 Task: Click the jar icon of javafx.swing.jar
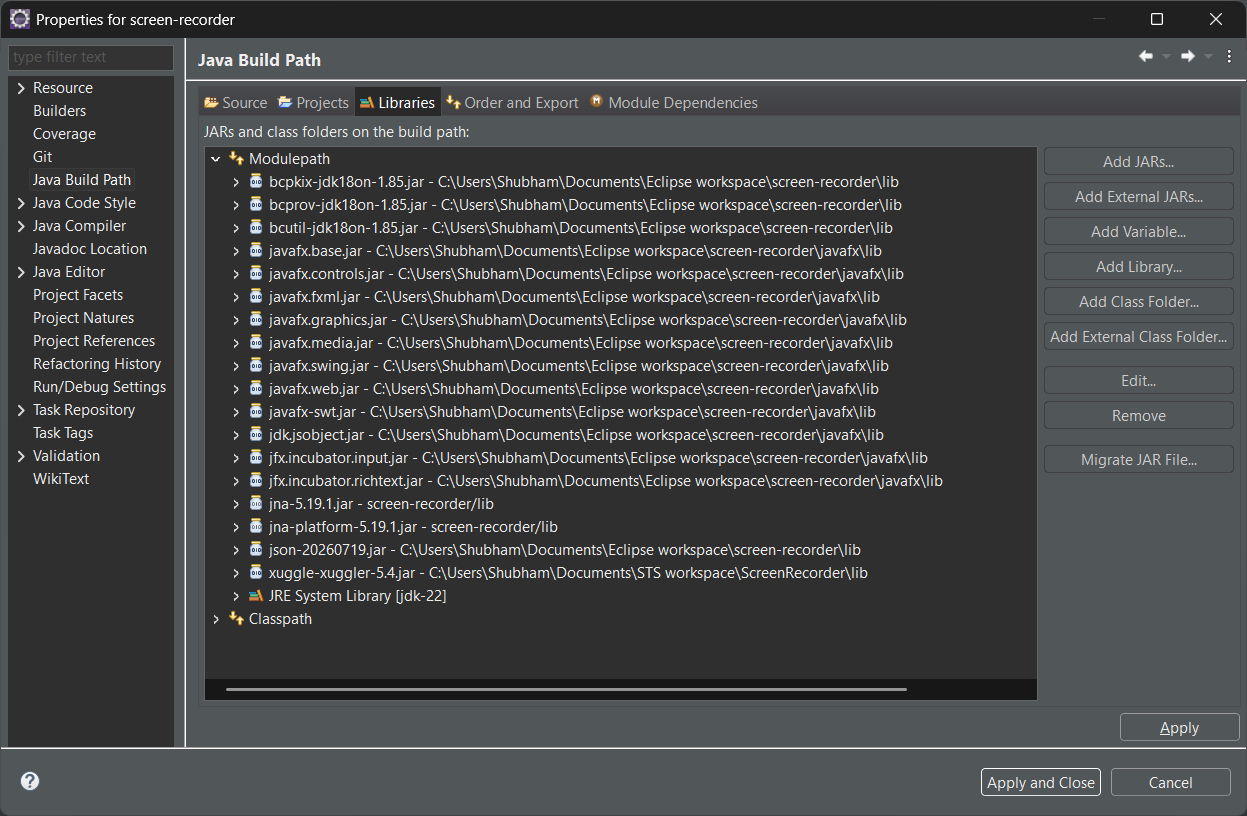pos(256,366)
